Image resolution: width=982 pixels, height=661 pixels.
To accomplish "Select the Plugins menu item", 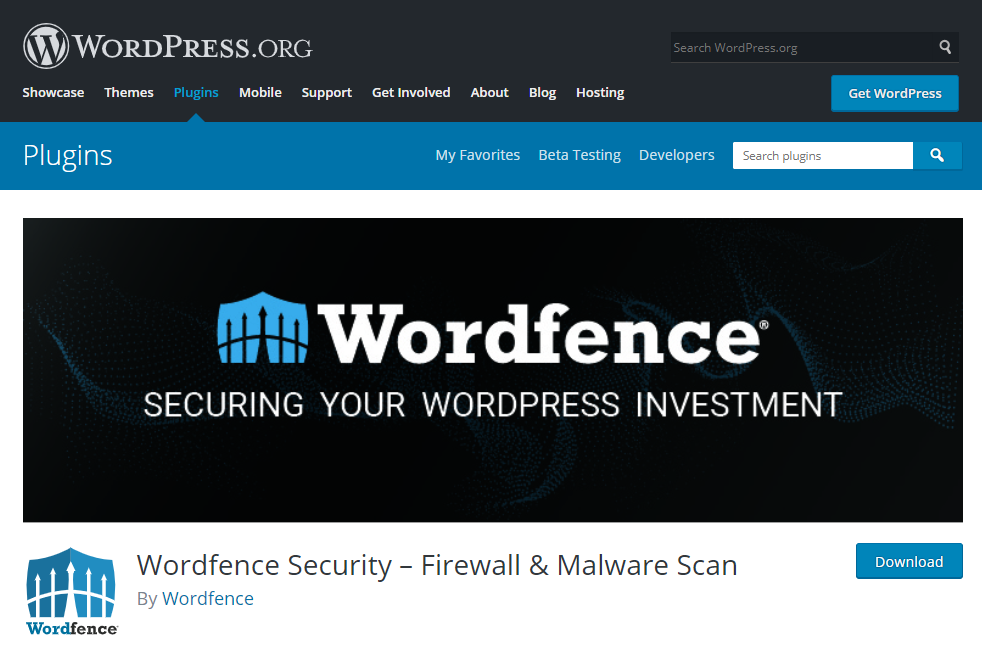I will click(196, 93).
